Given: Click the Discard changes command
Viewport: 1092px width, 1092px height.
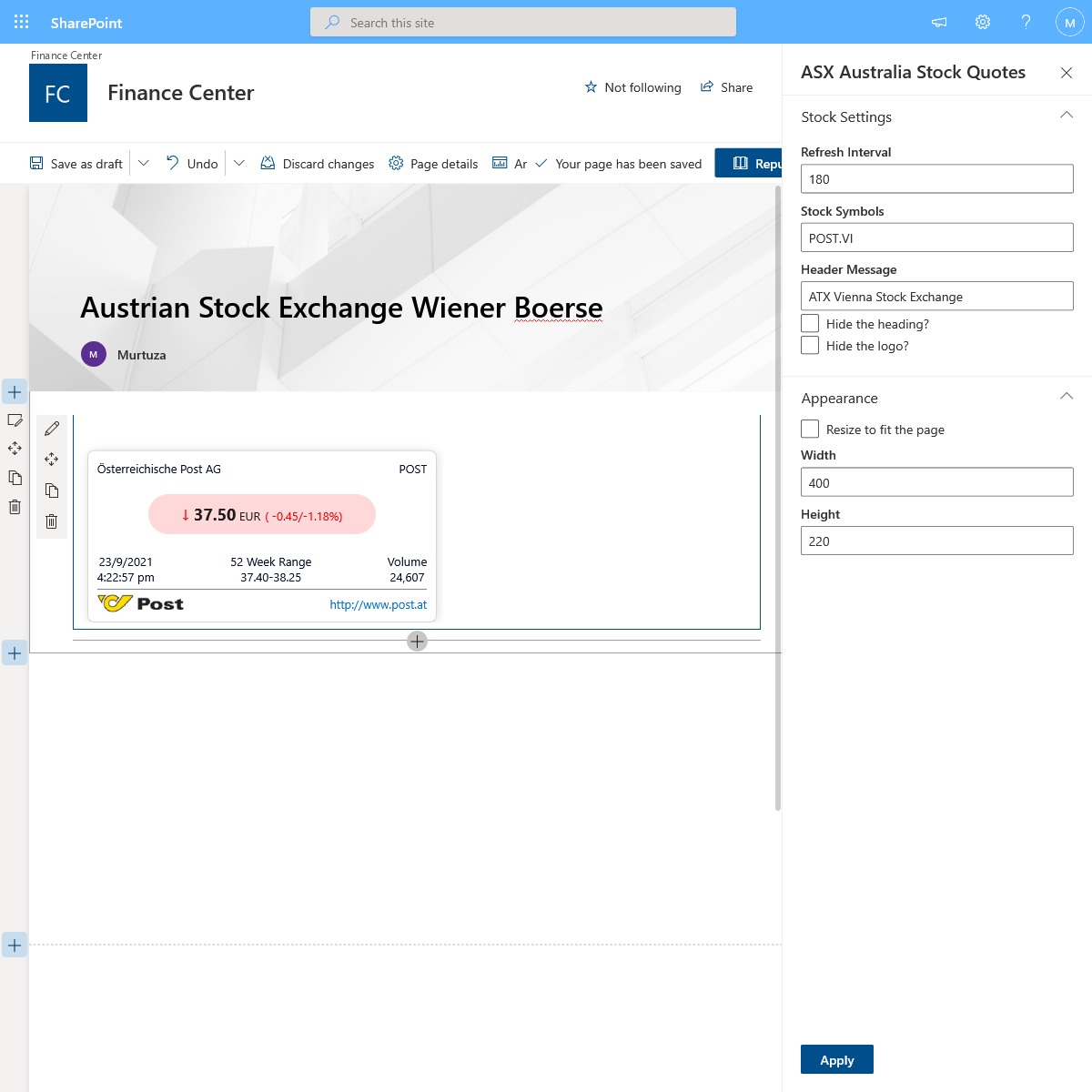Looking at the screenshot, I should [x=318, y=164].
